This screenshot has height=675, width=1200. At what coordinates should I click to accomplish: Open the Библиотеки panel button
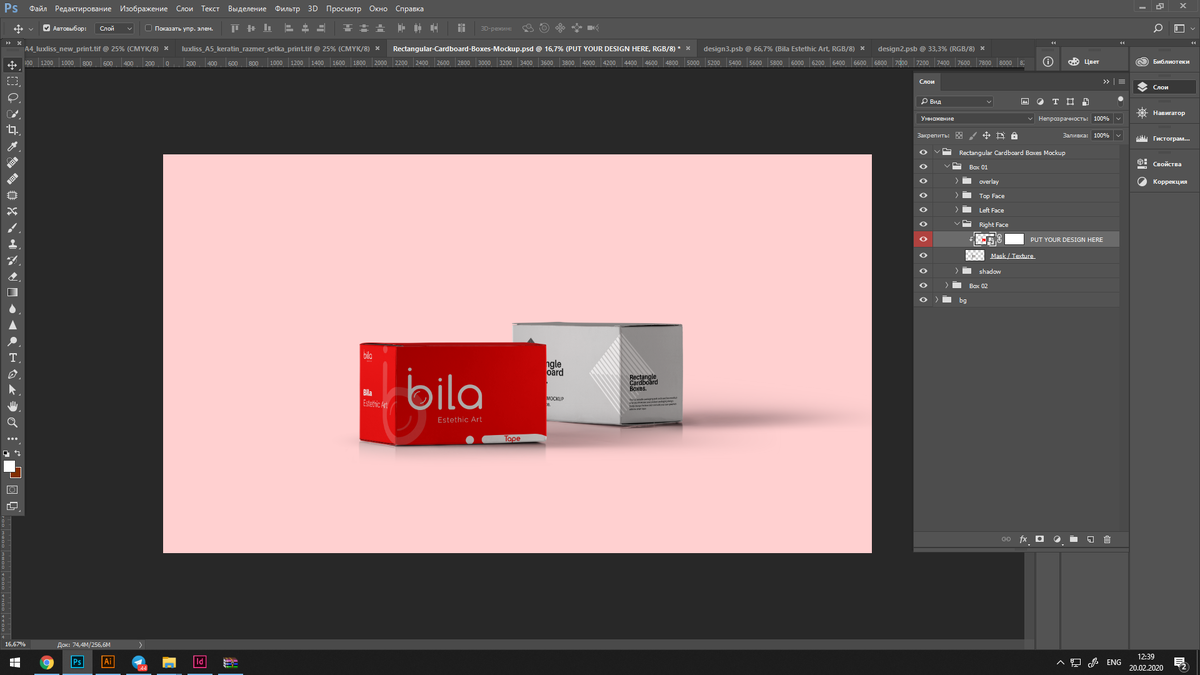1163,61
